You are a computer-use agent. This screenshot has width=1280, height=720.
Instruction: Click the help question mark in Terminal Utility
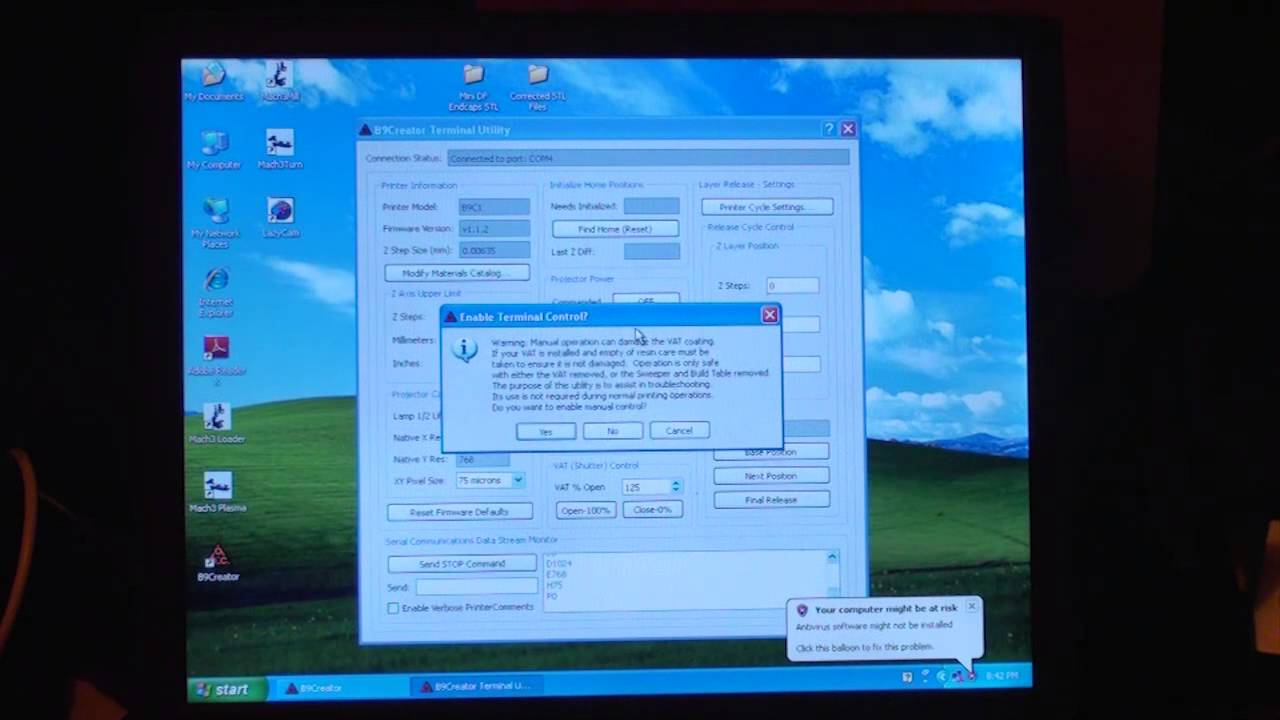(x=828, y=129)
